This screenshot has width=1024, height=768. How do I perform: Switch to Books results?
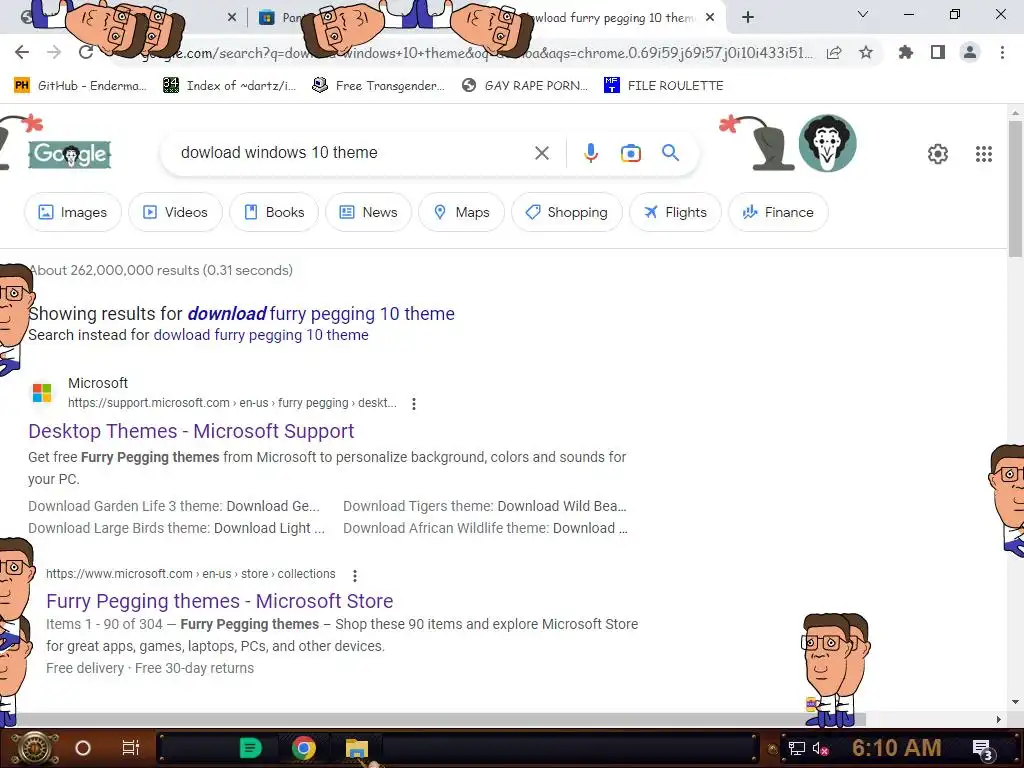(274, 212)
